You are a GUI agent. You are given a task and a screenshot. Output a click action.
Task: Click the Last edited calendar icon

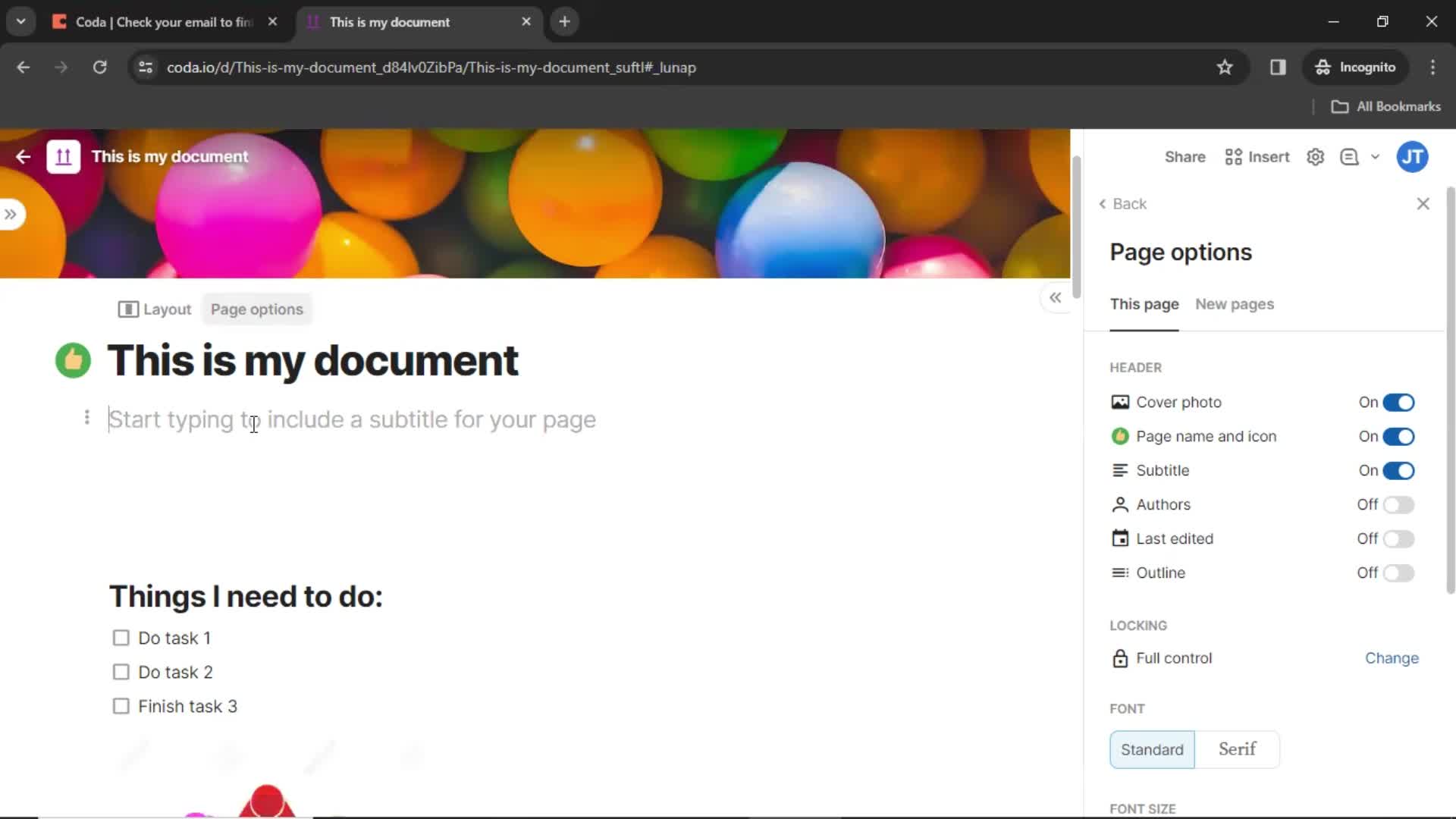pyautogui.click(x=1120, y=539)
